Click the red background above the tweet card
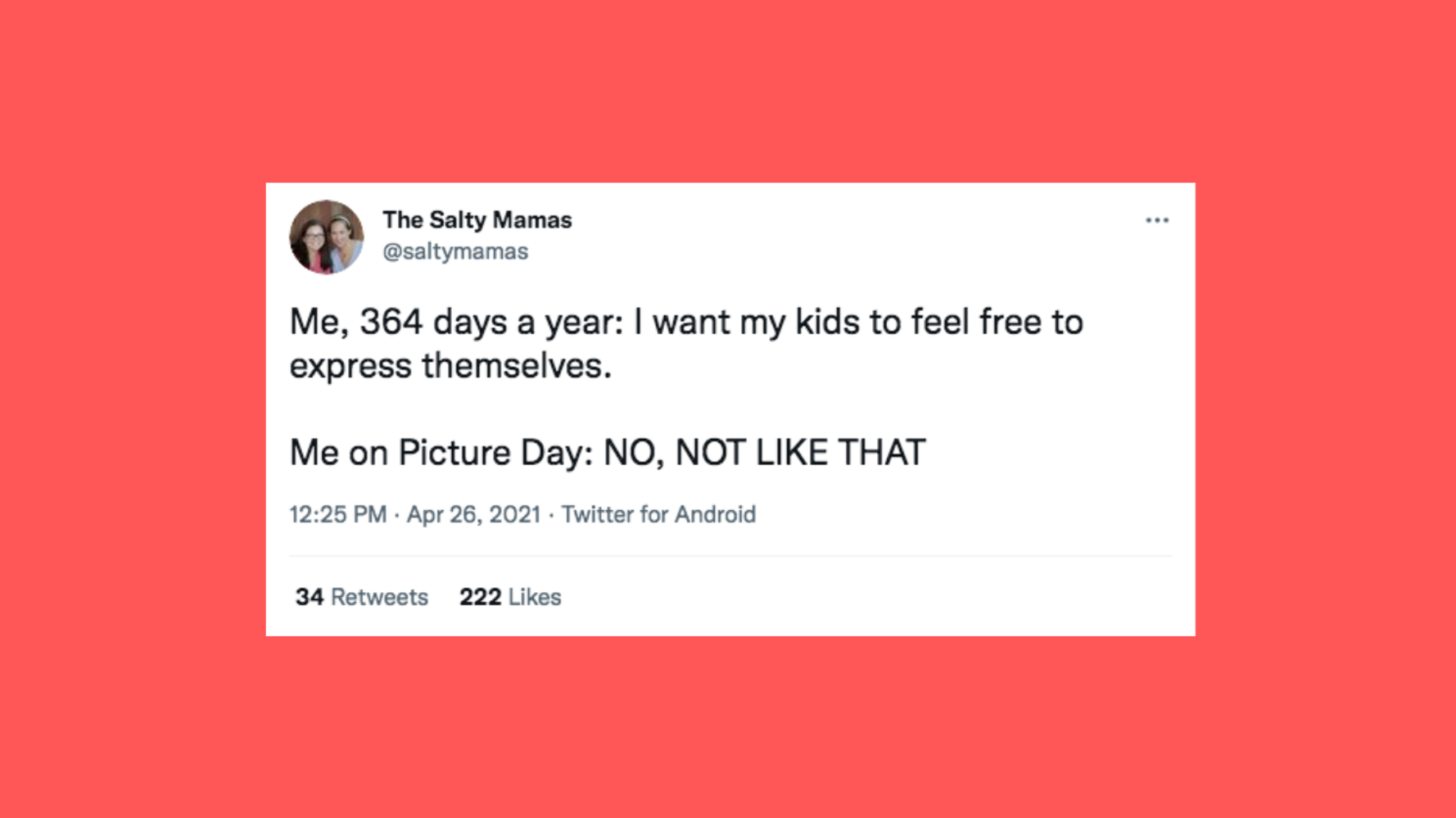Screen dimensions: 1456x818 (728, 90)
